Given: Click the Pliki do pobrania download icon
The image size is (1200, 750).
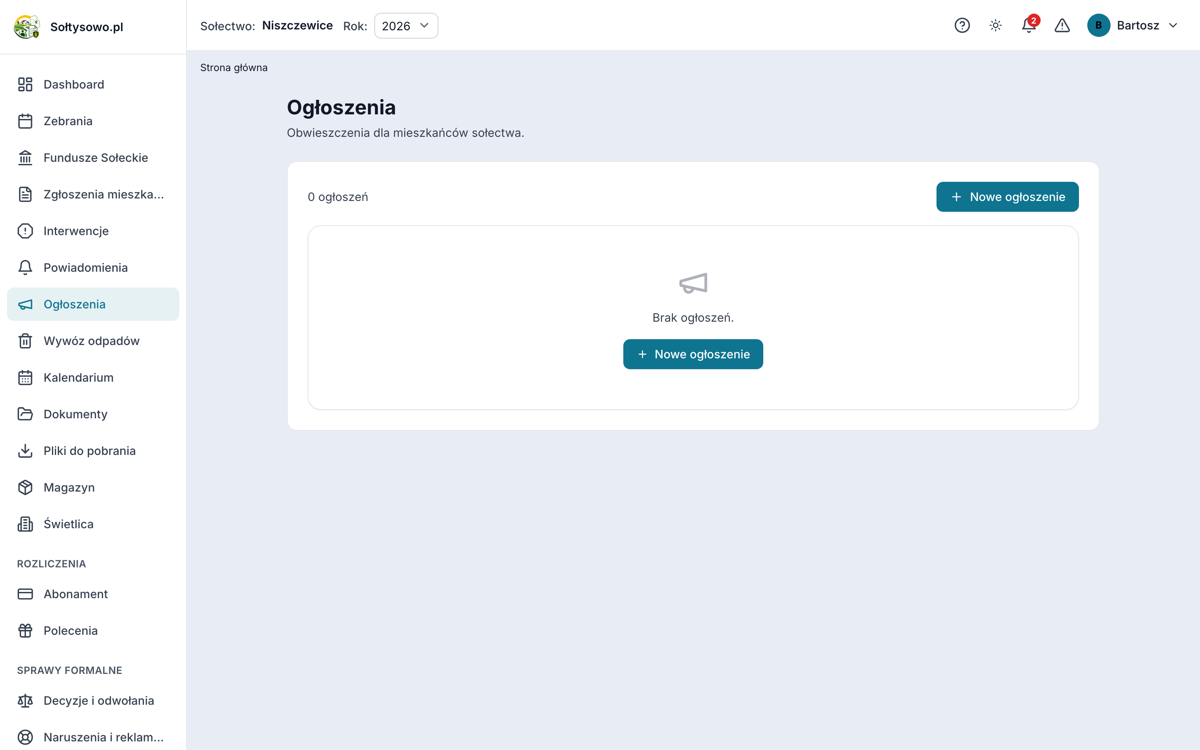Looking at the screenshot, I should tap(25, 451).
